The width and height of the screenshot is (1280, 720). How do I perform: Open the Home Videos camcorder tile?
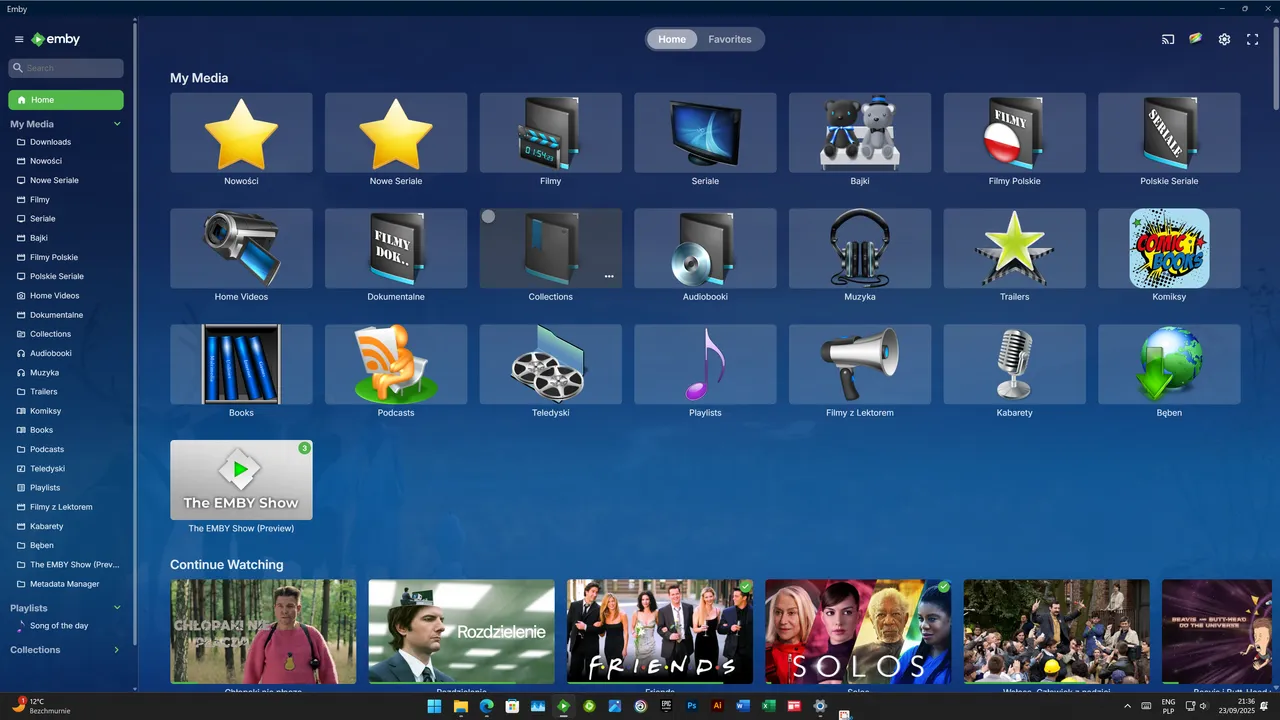[241, 248]
